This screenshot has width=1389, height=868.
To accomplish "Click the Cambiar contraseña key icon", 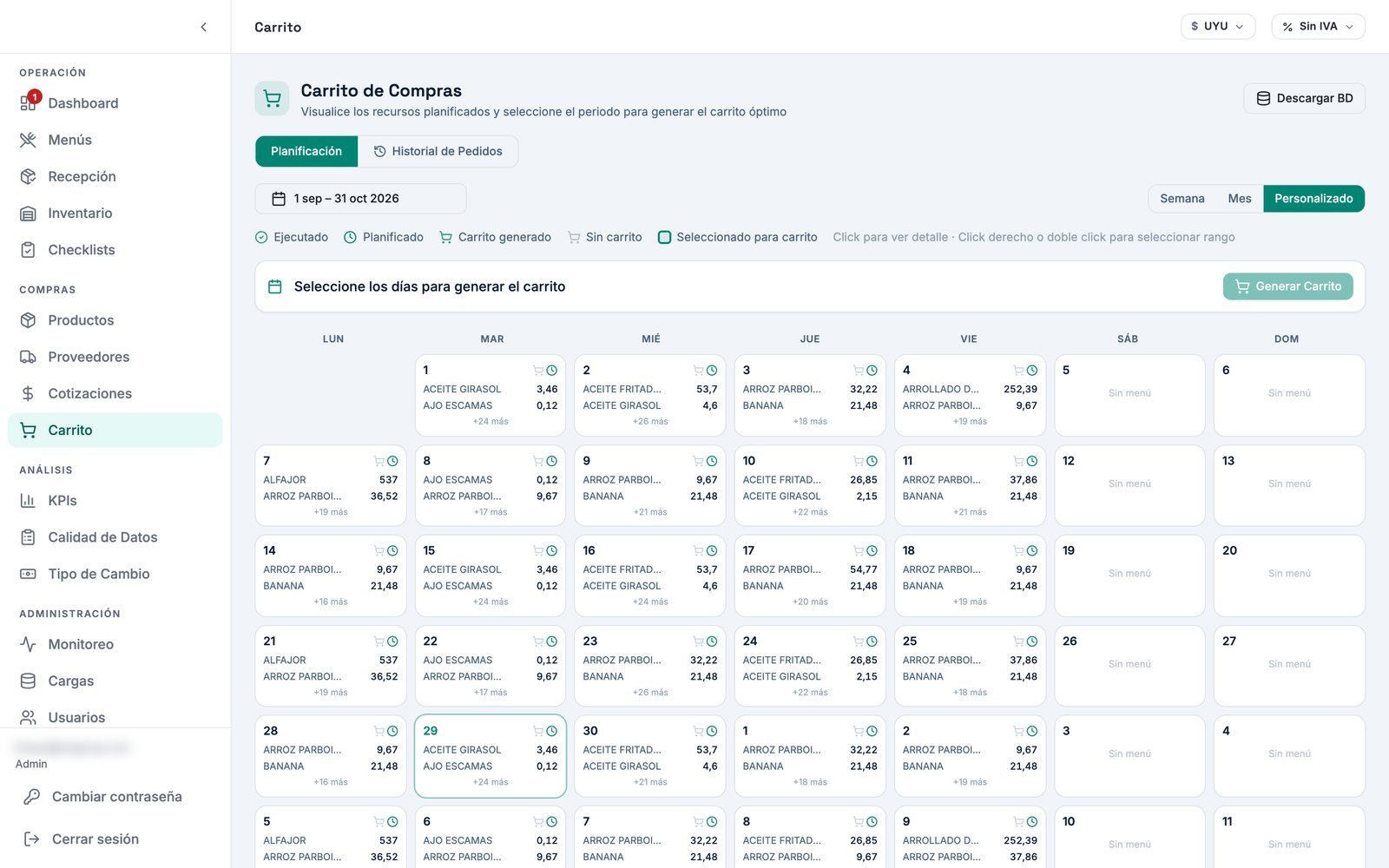I will pos(32,797).
